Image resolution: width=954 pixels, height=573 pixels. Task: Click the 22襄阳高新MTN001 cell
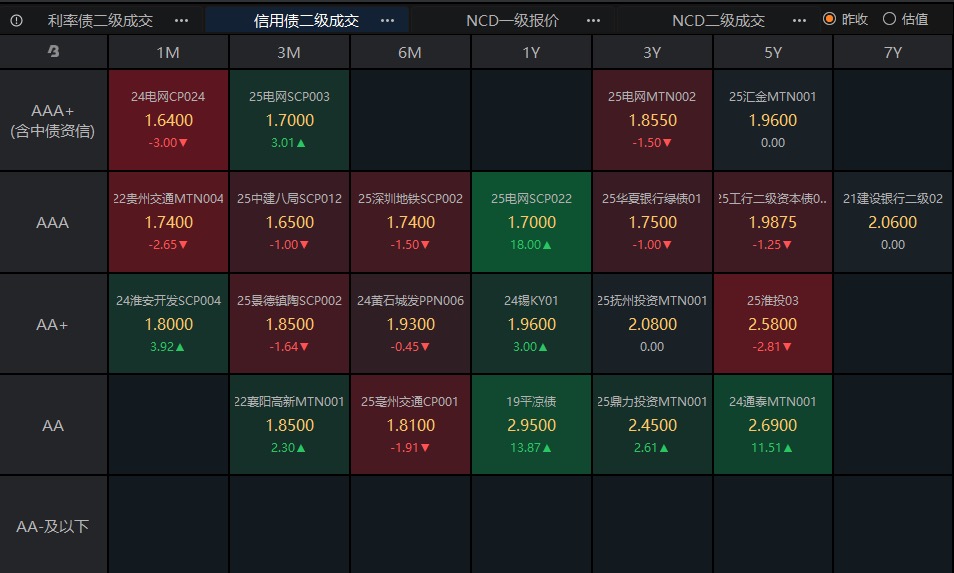pyautogui.click(x=290, y=425)
